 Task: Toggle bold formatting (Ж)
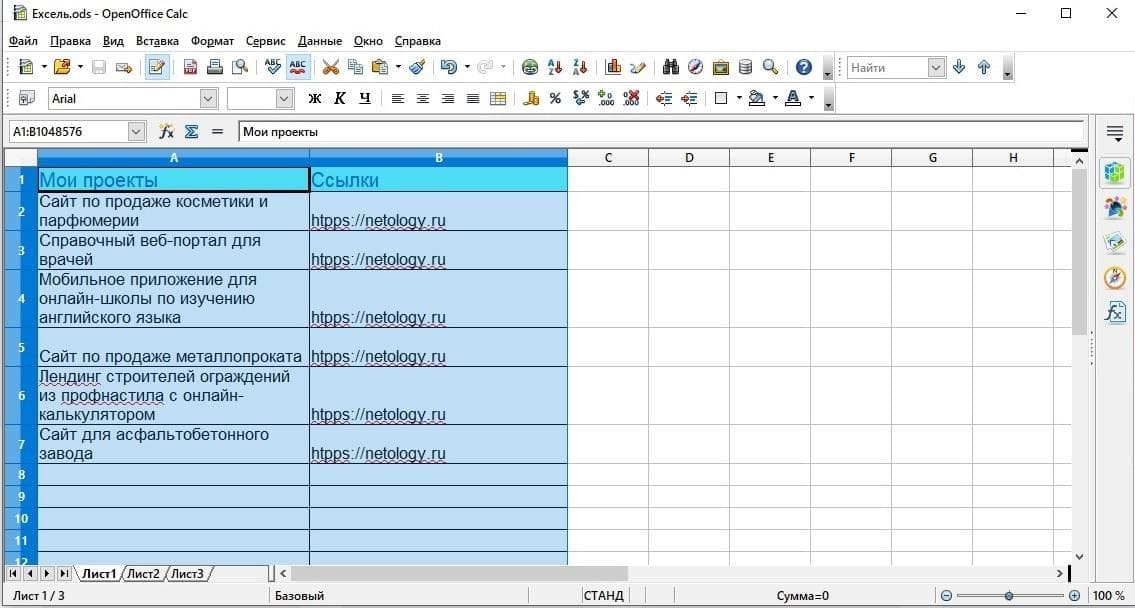(x=315, y=98)
